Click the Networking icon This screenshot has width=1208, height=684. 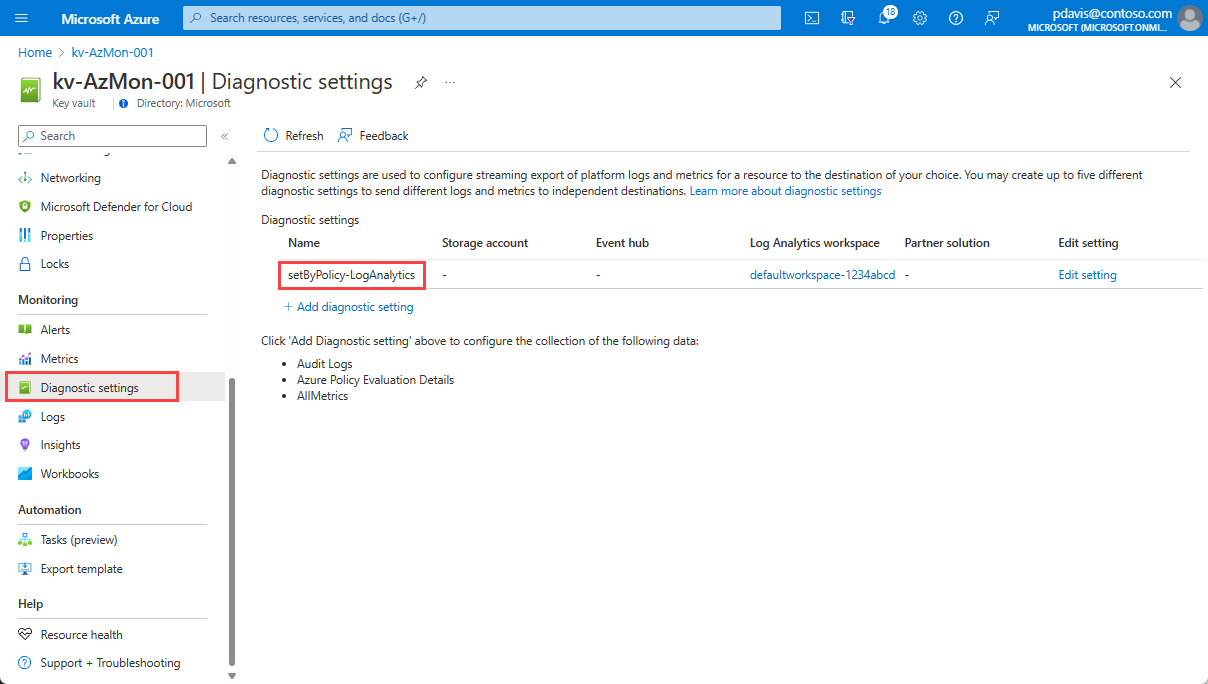[25, 178]
